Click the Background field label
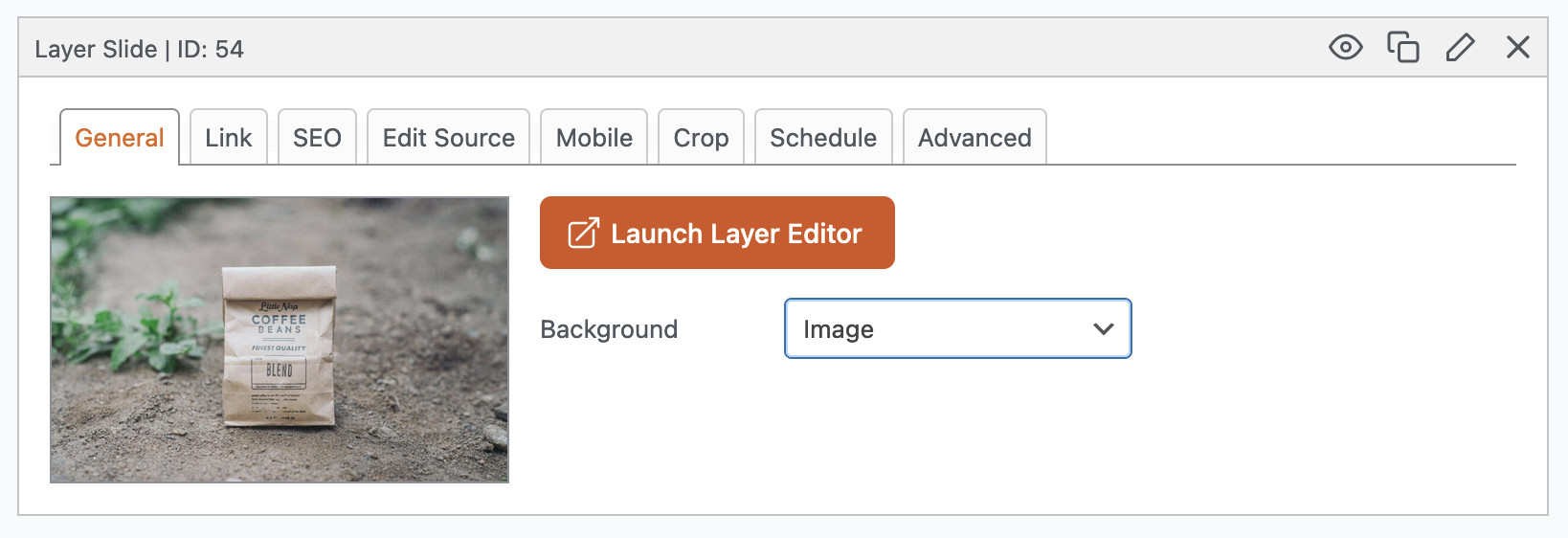This screenshot has width=1568, height=538. click(609, 329)
